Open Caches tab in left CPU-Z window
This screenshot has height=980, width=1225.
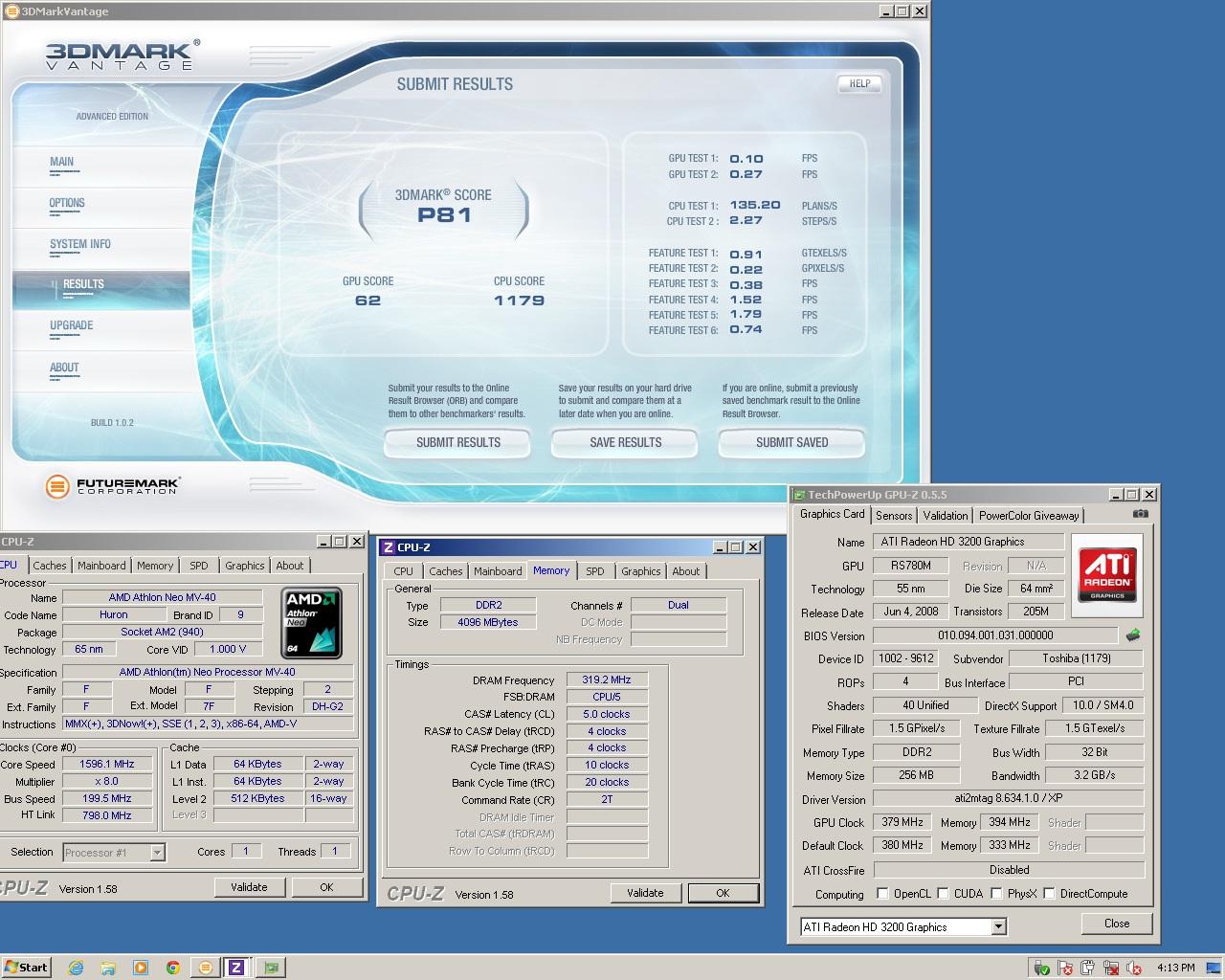50,566
